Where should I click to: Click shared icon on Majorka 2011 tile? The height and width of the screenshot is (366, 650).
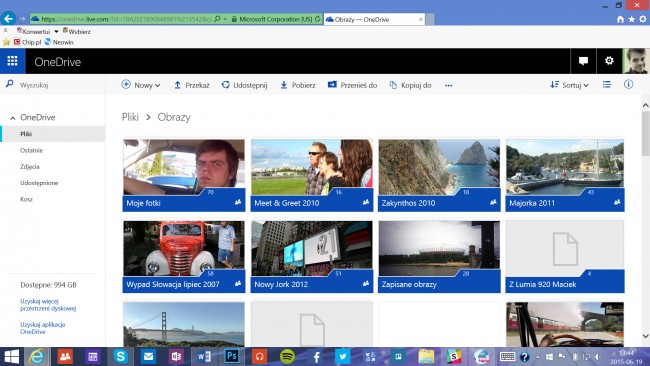(x=617, y=202)
